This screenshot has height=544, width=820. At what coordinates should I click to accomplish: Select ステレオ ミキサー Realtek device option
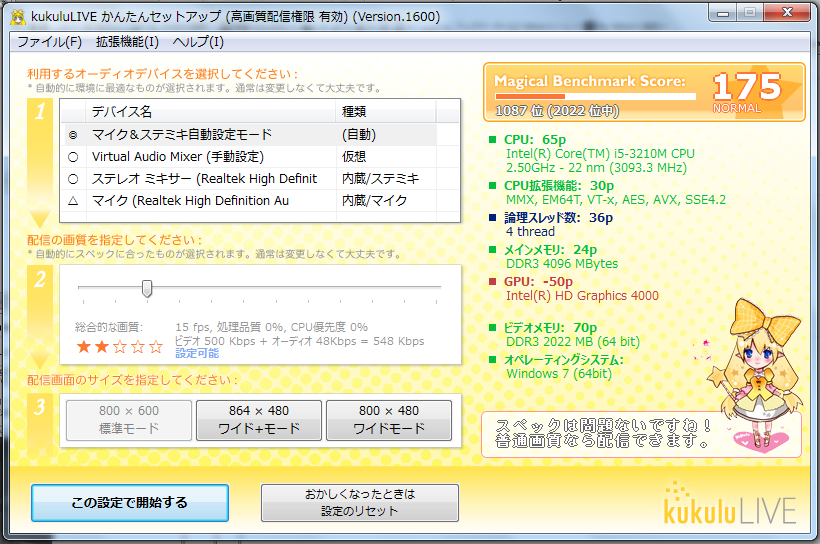pos(73,178)
